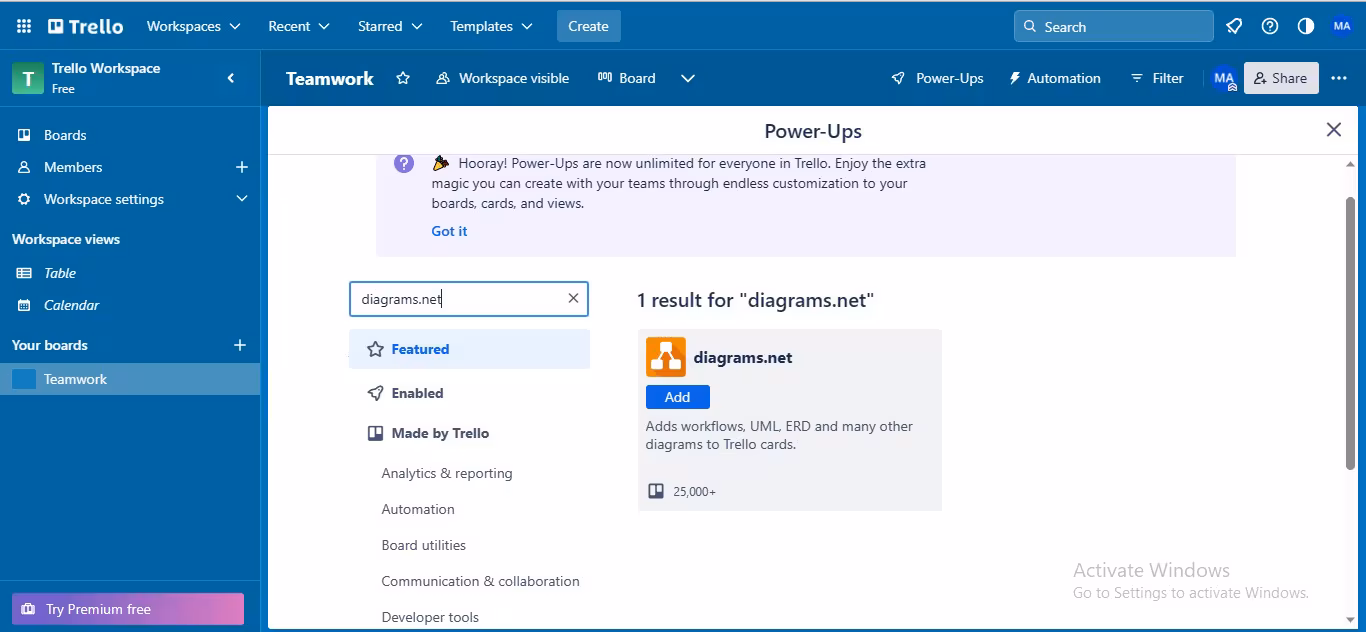The width and height of the screenshot is (1366, 632).
Task: Click the MA board member avatar
Action: tap(1224, 78)
